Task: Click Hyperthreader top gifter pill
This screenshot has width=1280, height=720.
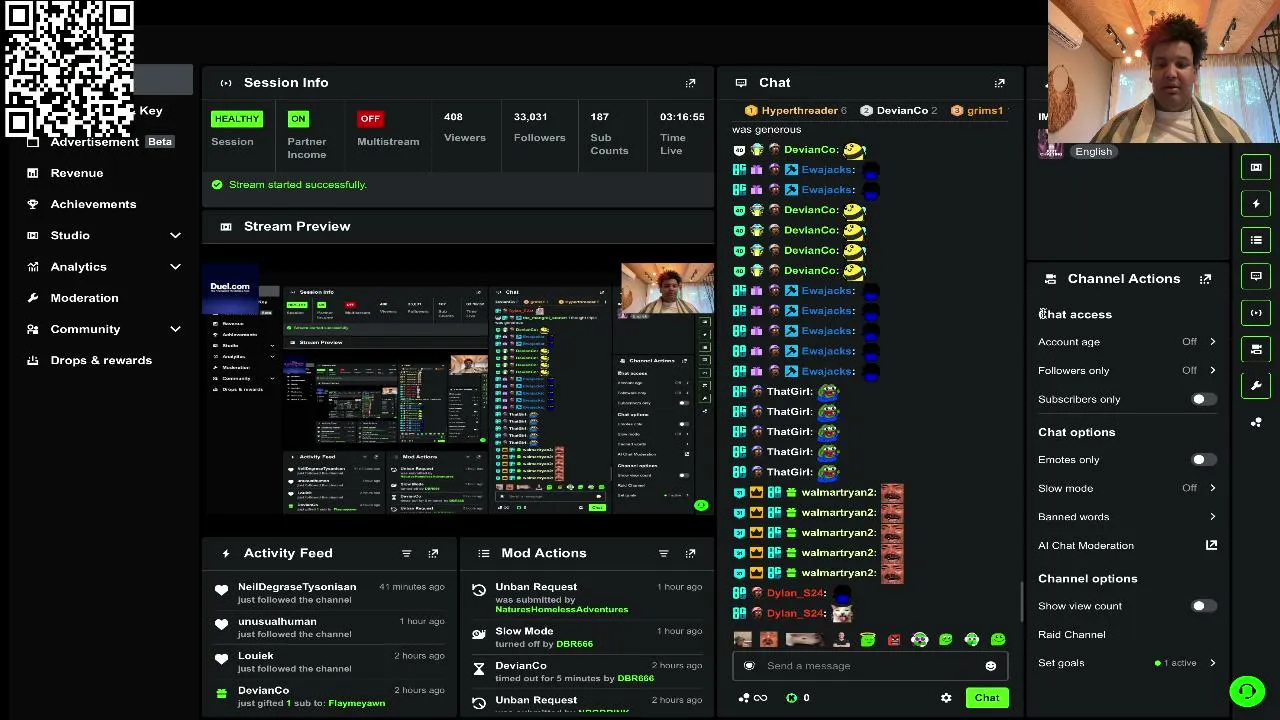Action: 797,111
